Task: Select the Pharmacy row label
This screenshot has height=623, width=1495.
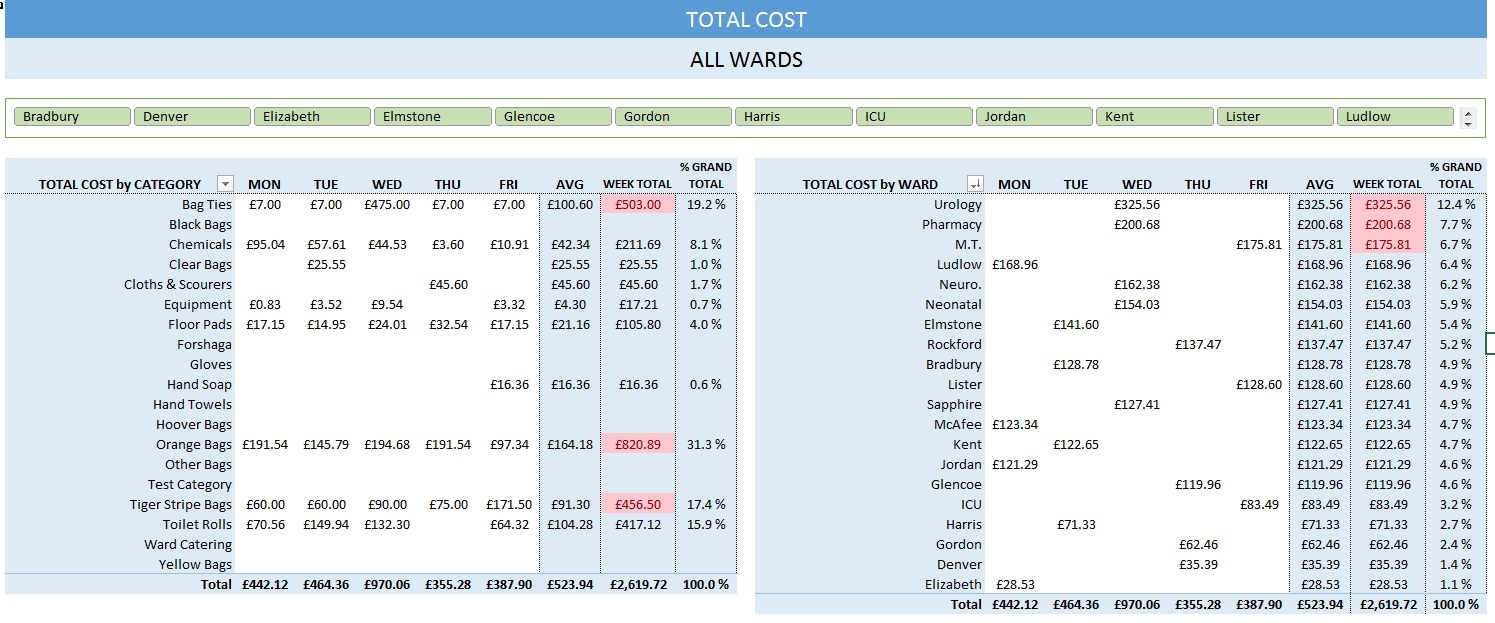Action: [951, 225]
